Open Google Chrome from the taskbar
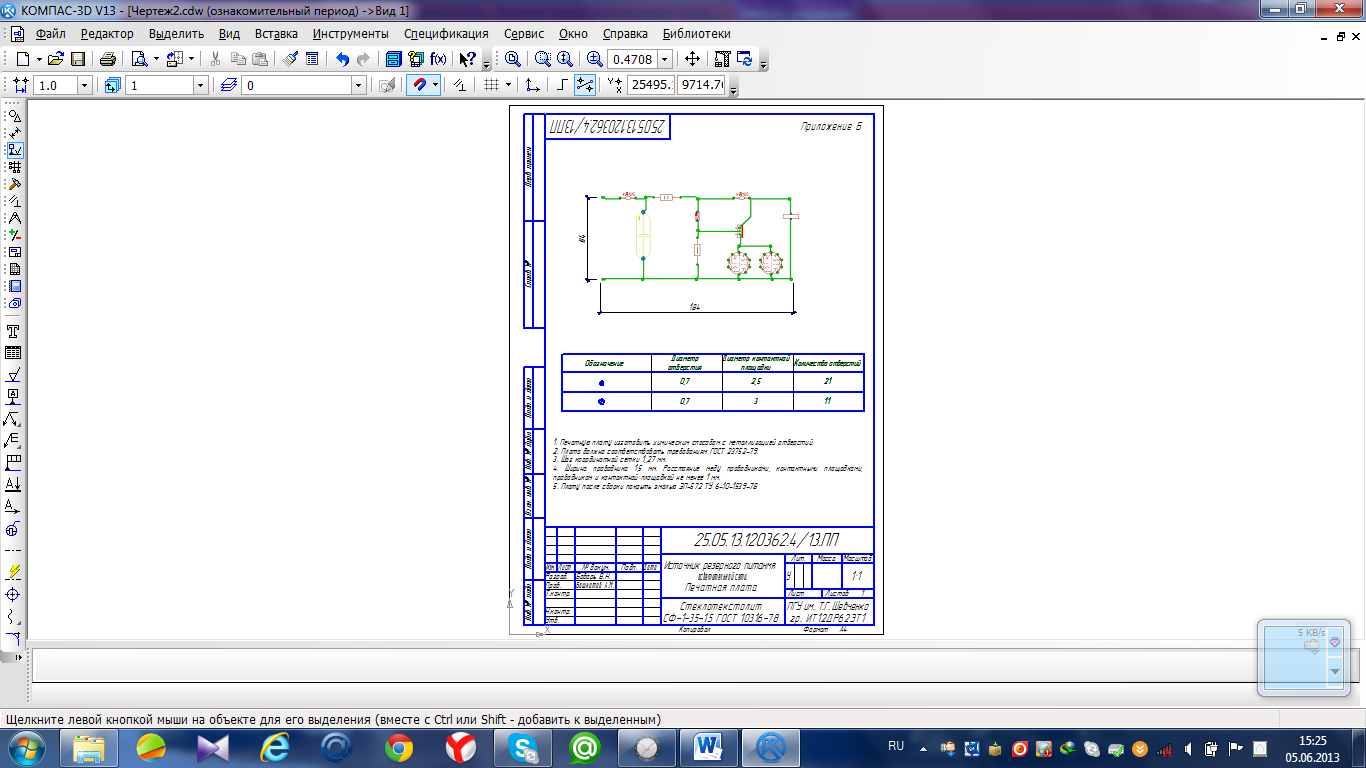The width and height of the screenshot is (1366, 768). click(x=399, y=747)
